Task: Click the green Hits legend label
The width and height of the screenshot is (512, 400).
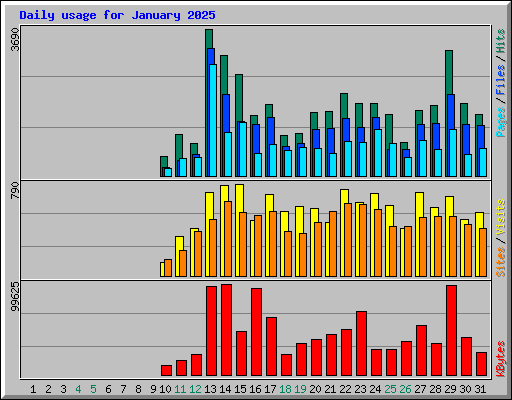Action: pos(501,41)
